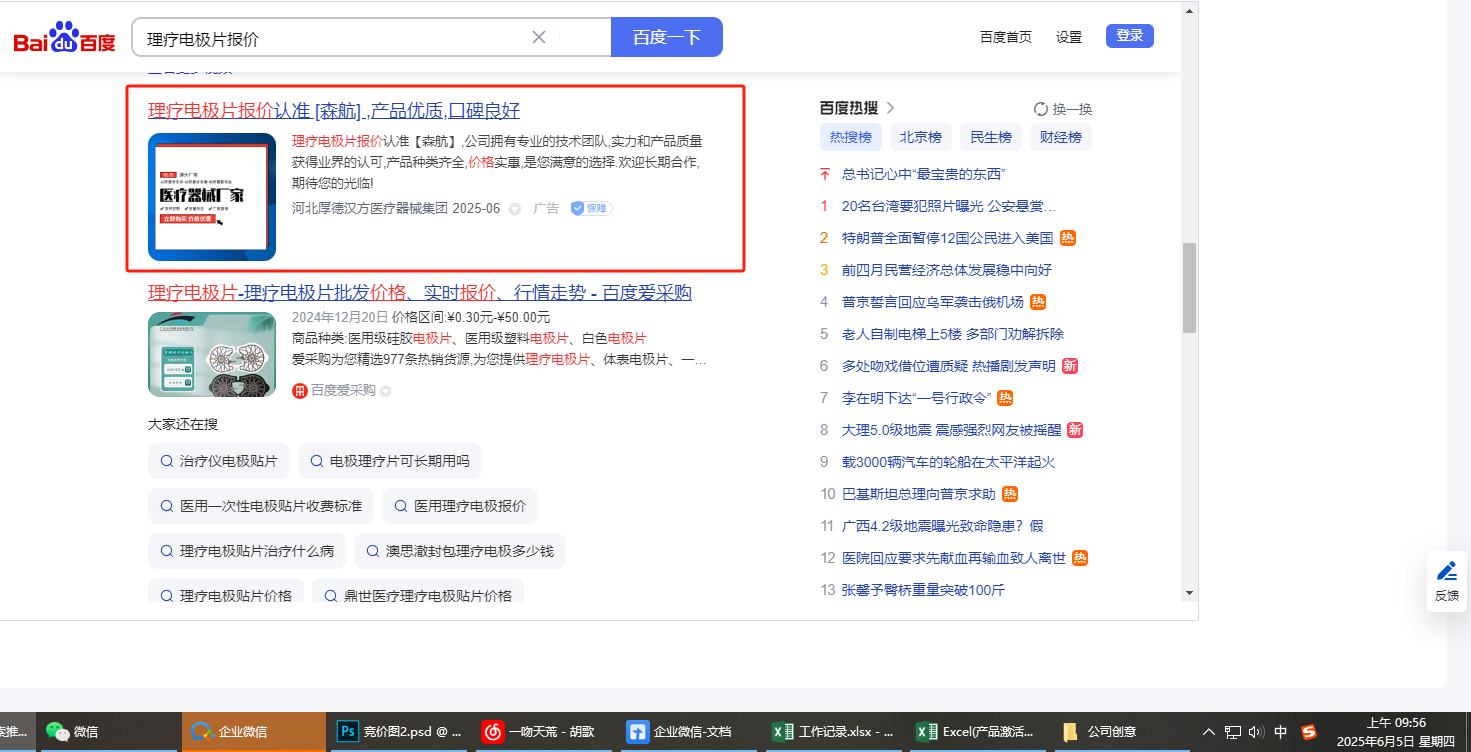Click the 保障 shield badge on ad
This screenshot has width=1471, height=752.
point(591,208)
